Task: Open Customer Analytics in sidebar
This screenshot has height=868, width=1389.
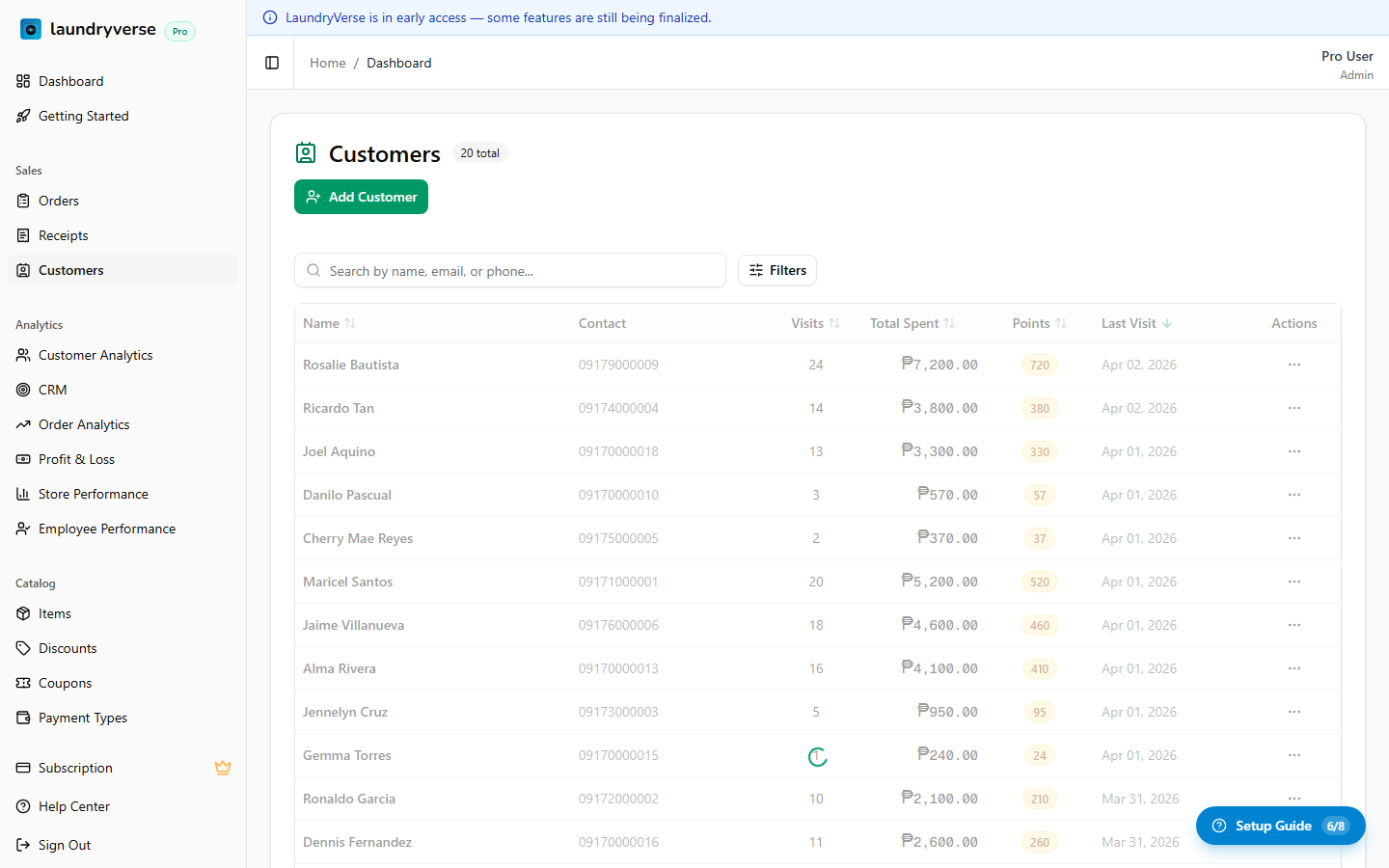Action: point(95,355)
